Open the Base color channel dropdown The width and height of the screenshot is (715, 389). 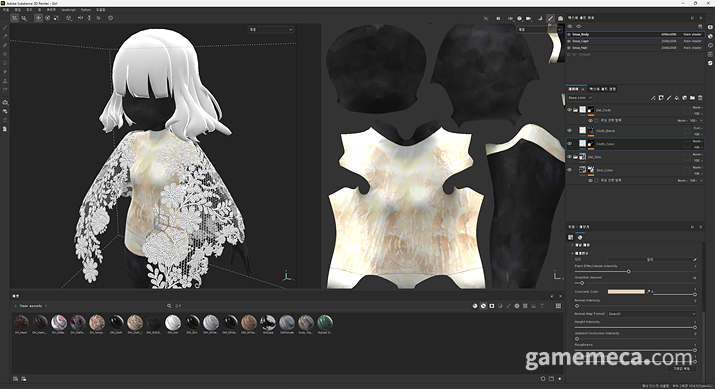pyautogui.click(x=580, y=98)
